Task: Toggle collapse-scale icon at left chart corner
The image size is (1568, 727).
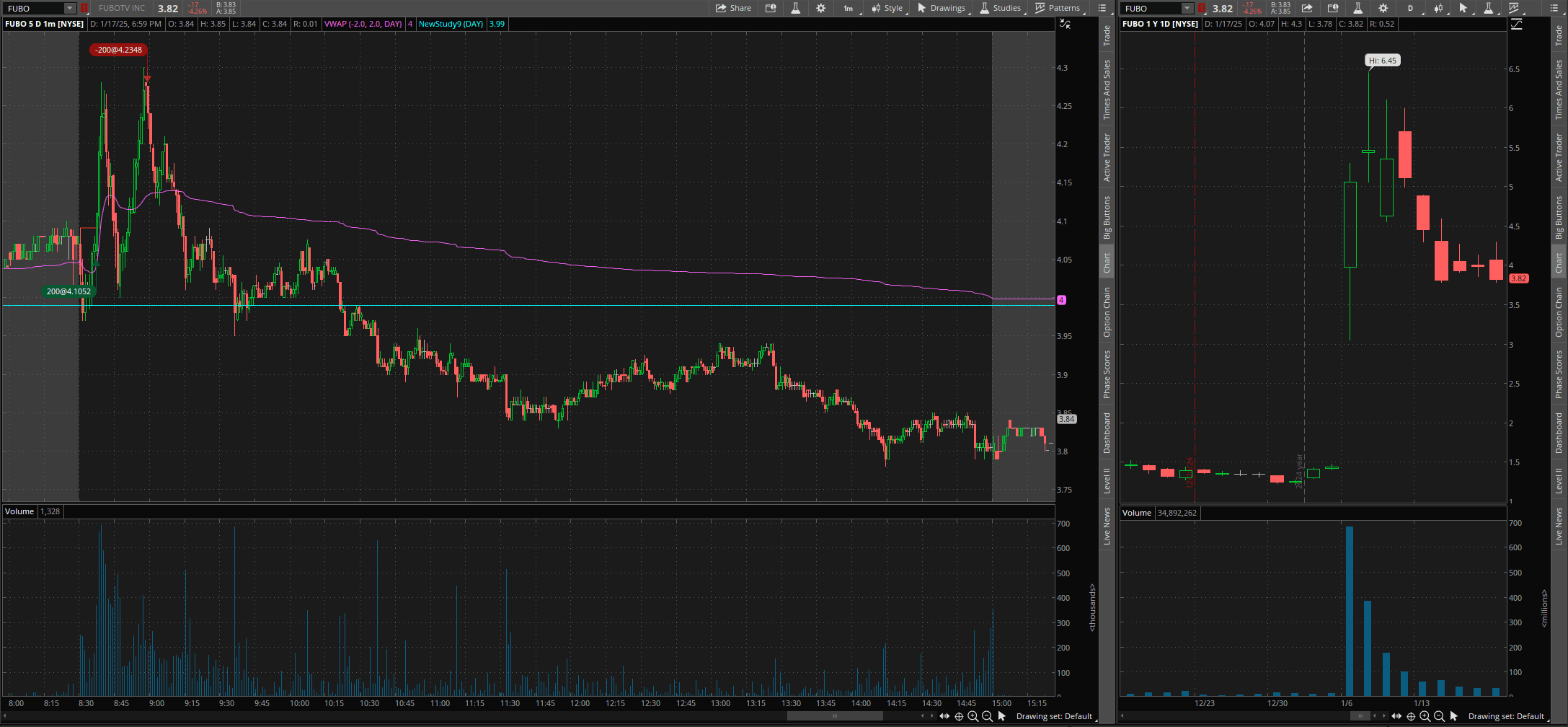Action: (x=1065, y=25)
